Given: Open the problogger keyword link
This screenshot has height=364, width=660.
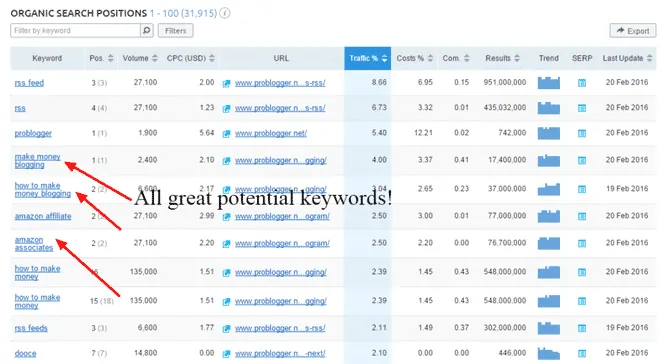Looking at the screenshot, I should click(x=33, y=133).
